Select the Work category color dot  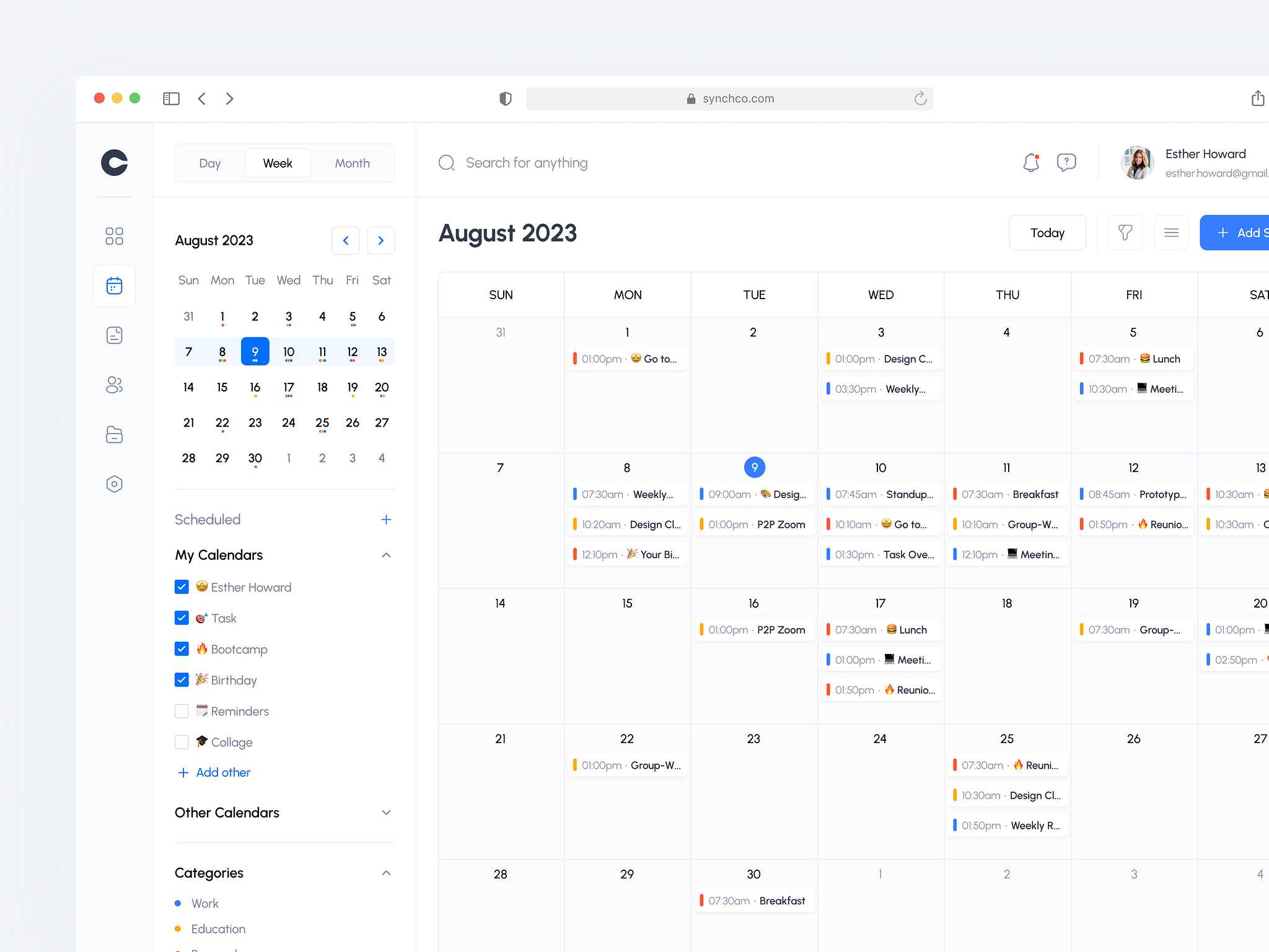click(178, 903)
